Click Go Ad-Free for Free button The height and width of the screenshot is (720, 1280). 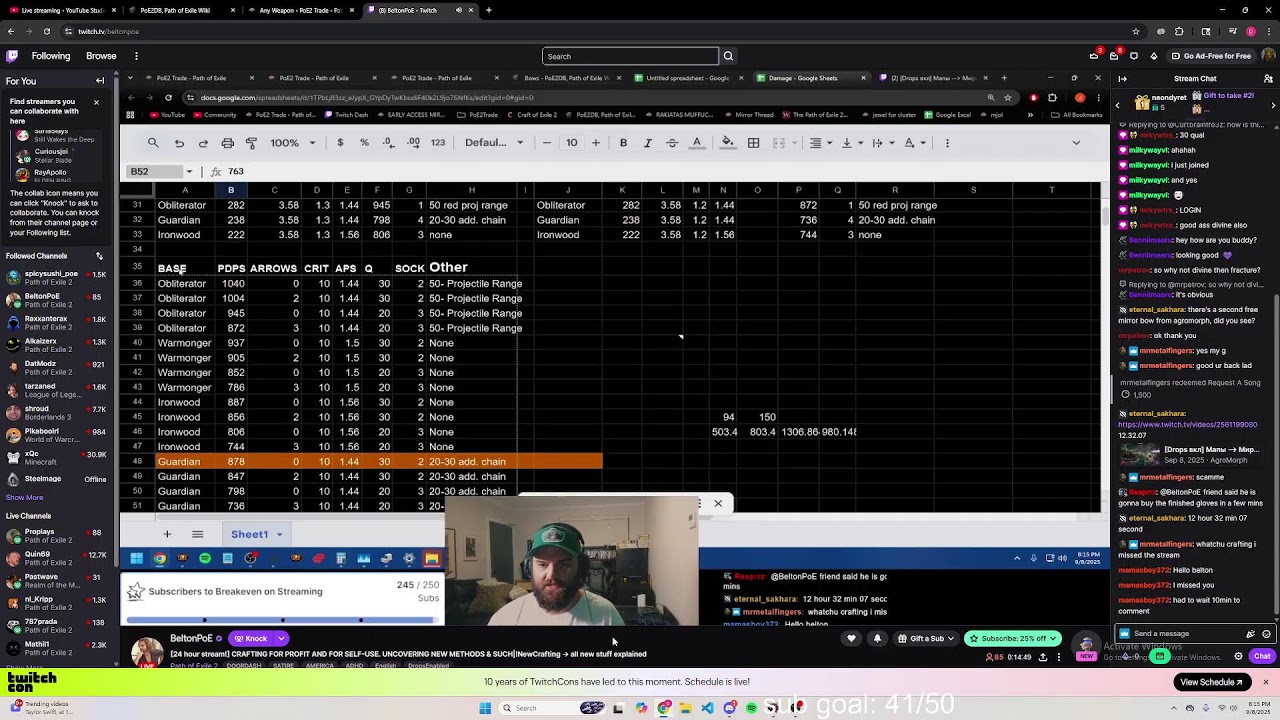[x=1211, y=56]
